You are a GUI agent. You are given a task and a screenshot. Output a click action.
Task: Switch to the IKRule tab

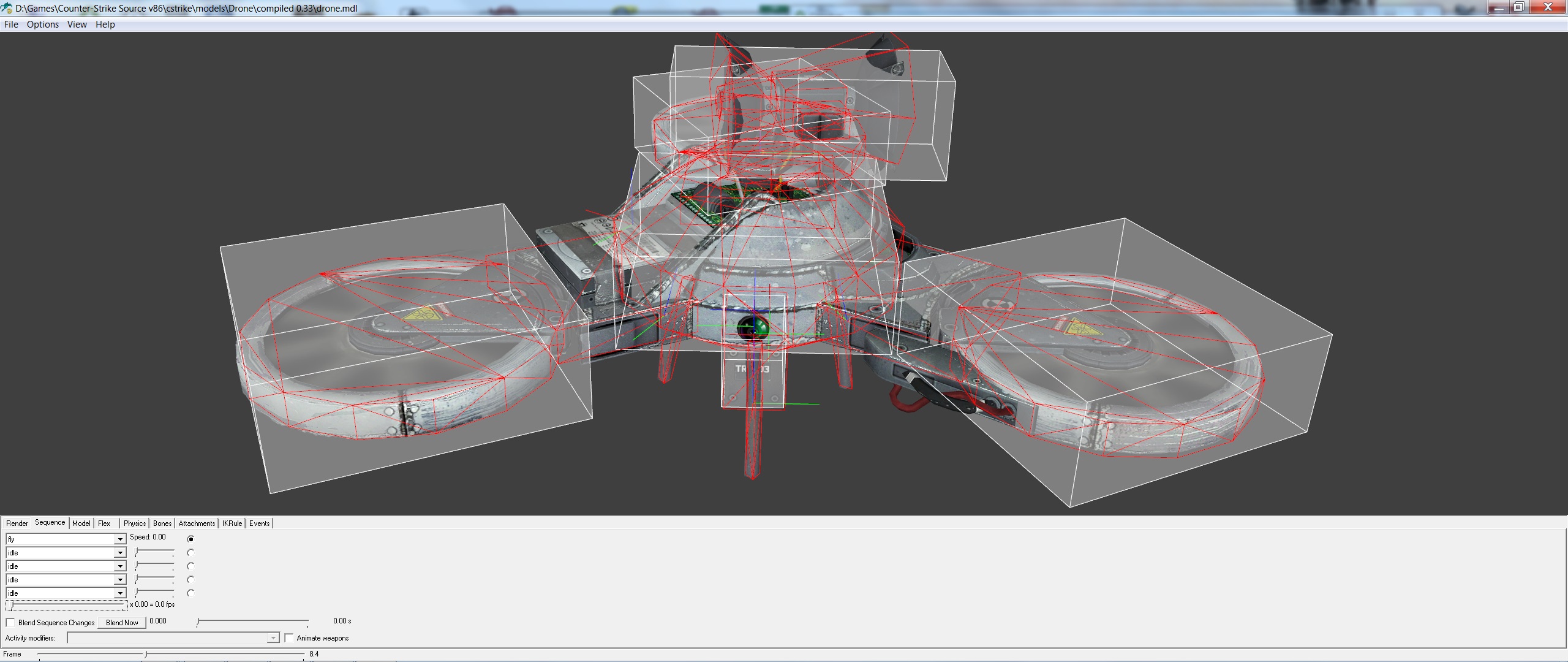tap(232, 523)
